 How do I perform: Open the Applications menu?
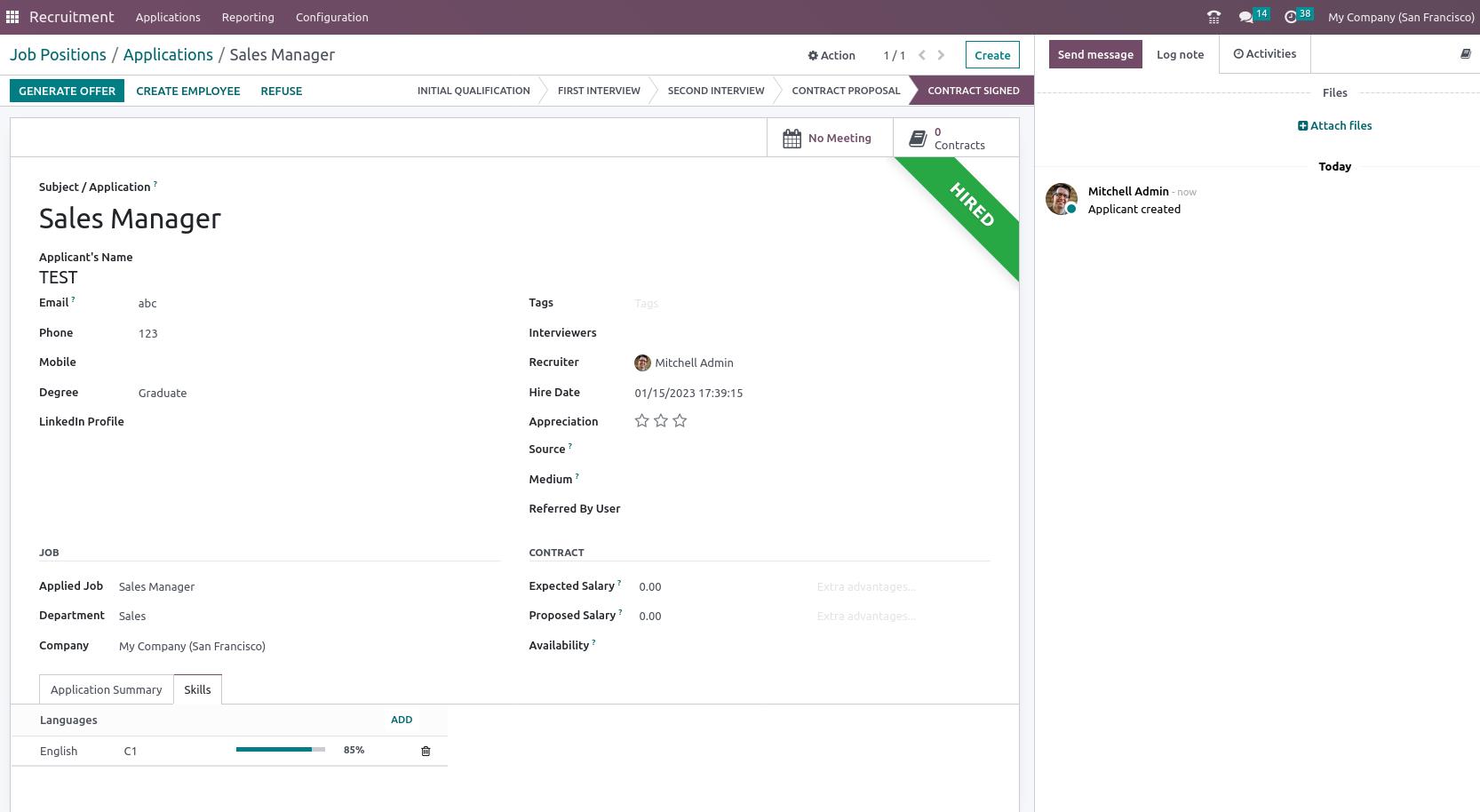tap(168, 17)
